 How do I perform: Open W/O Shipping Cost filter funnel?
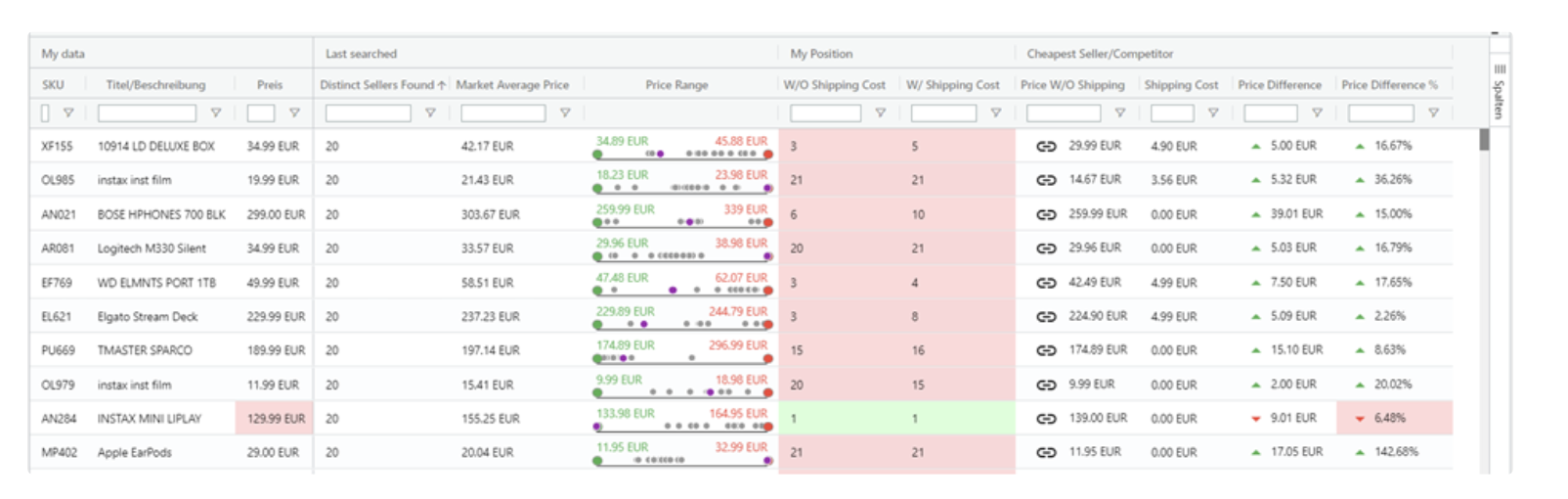pyautogui.click(x=881, y=113)
